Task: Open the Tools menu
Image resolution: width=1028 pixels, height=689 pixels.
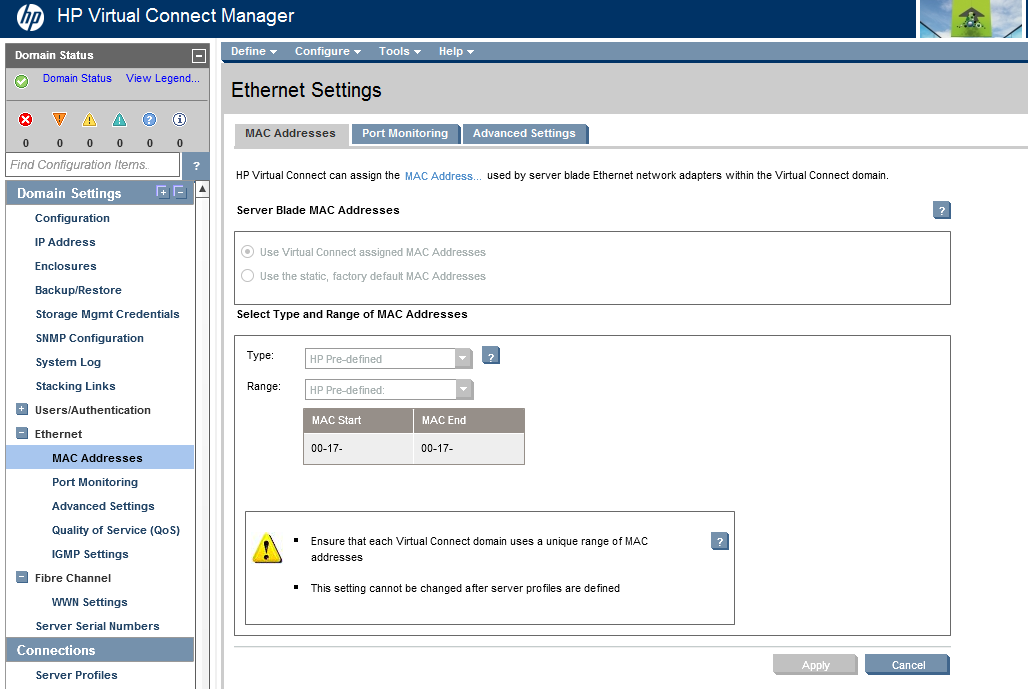Action: pyautogui.click(x=400, y=51)
